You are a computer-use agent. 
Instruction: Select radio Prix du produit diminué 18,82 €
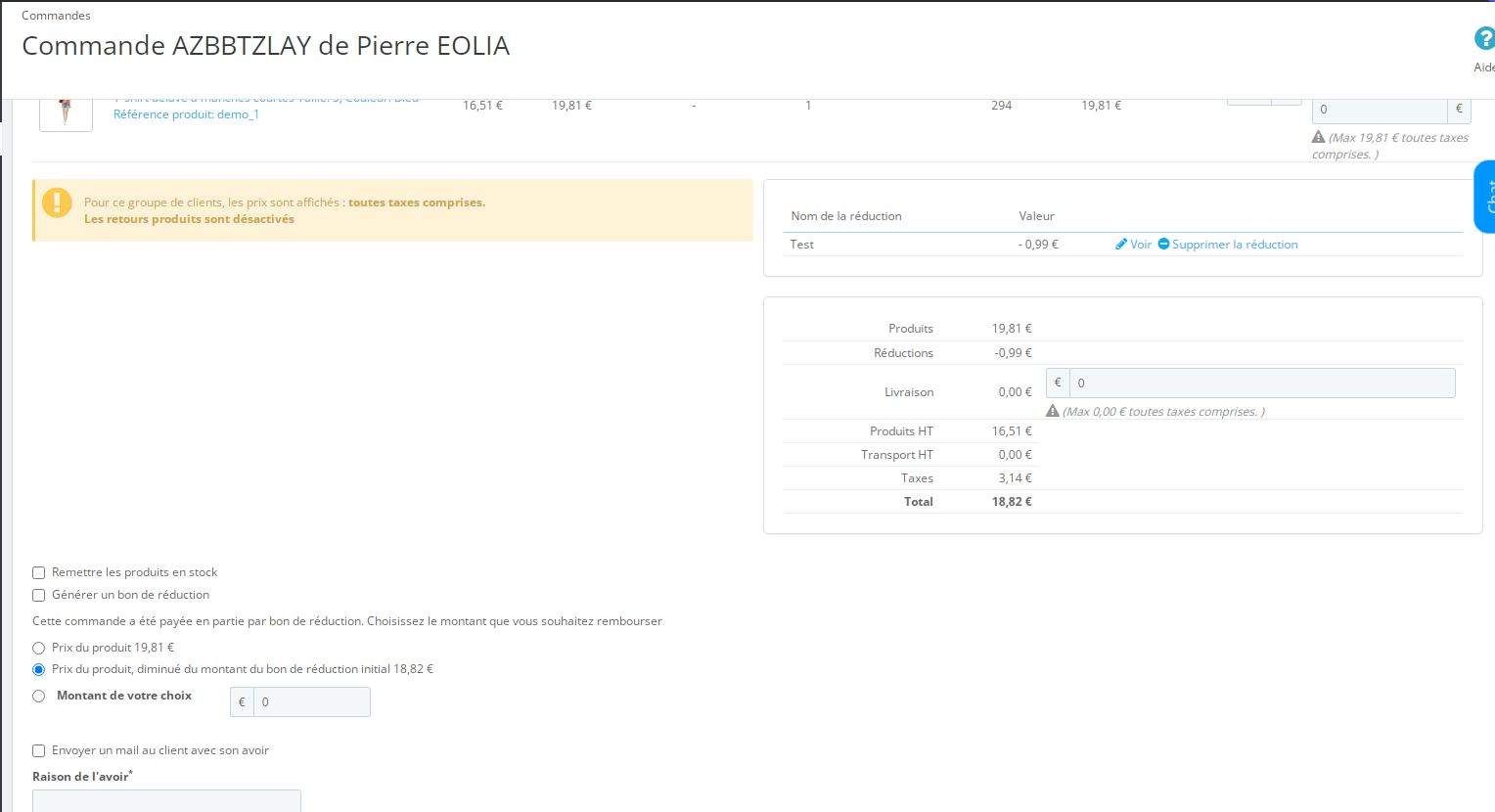click(39, 670)
